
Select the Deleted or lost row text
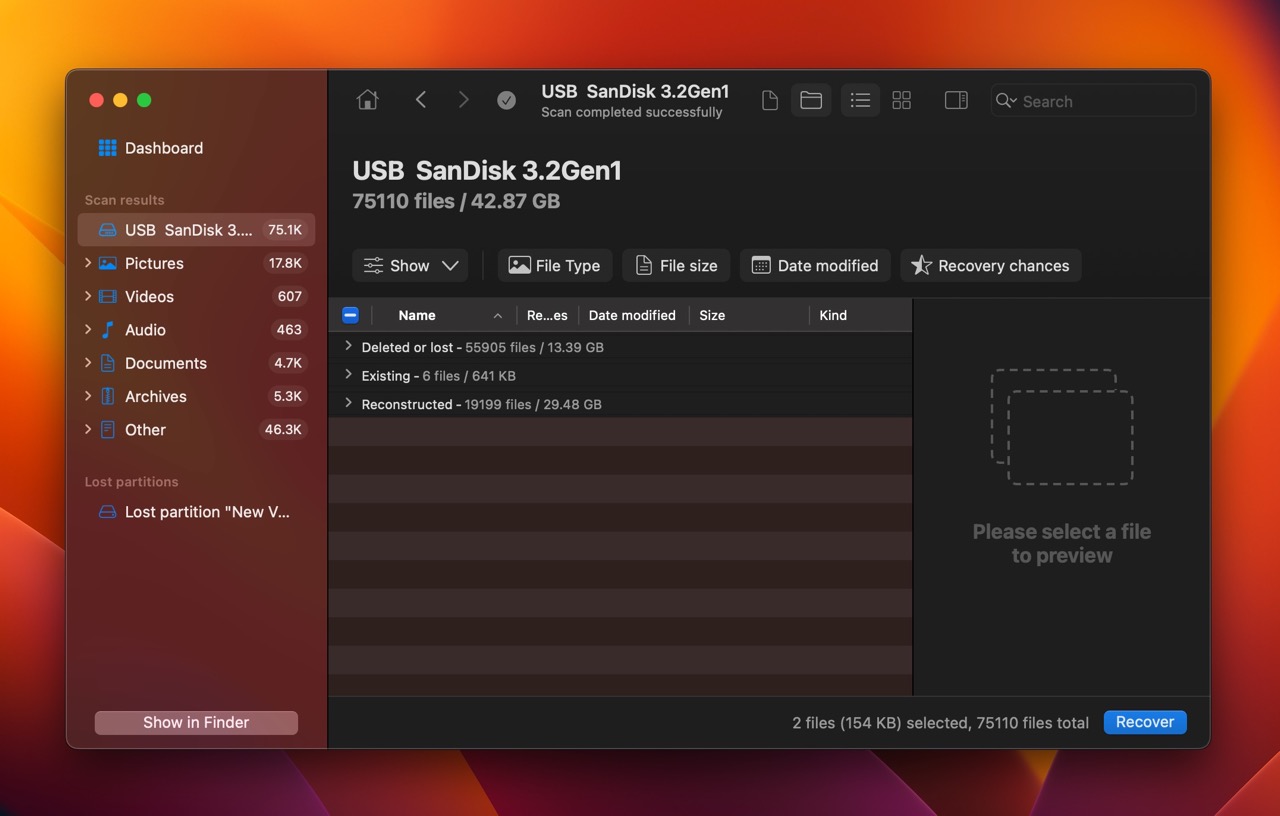click(482, 347)
